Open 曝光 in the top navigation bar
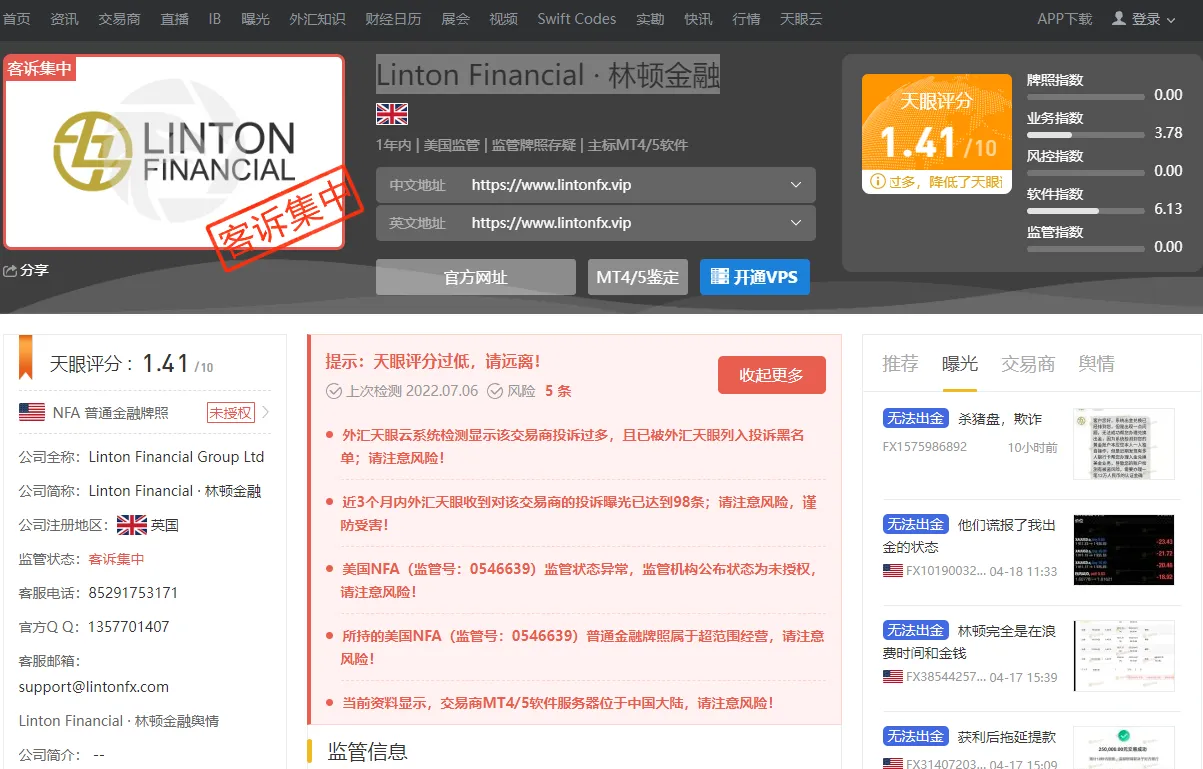 pos(255,19)
